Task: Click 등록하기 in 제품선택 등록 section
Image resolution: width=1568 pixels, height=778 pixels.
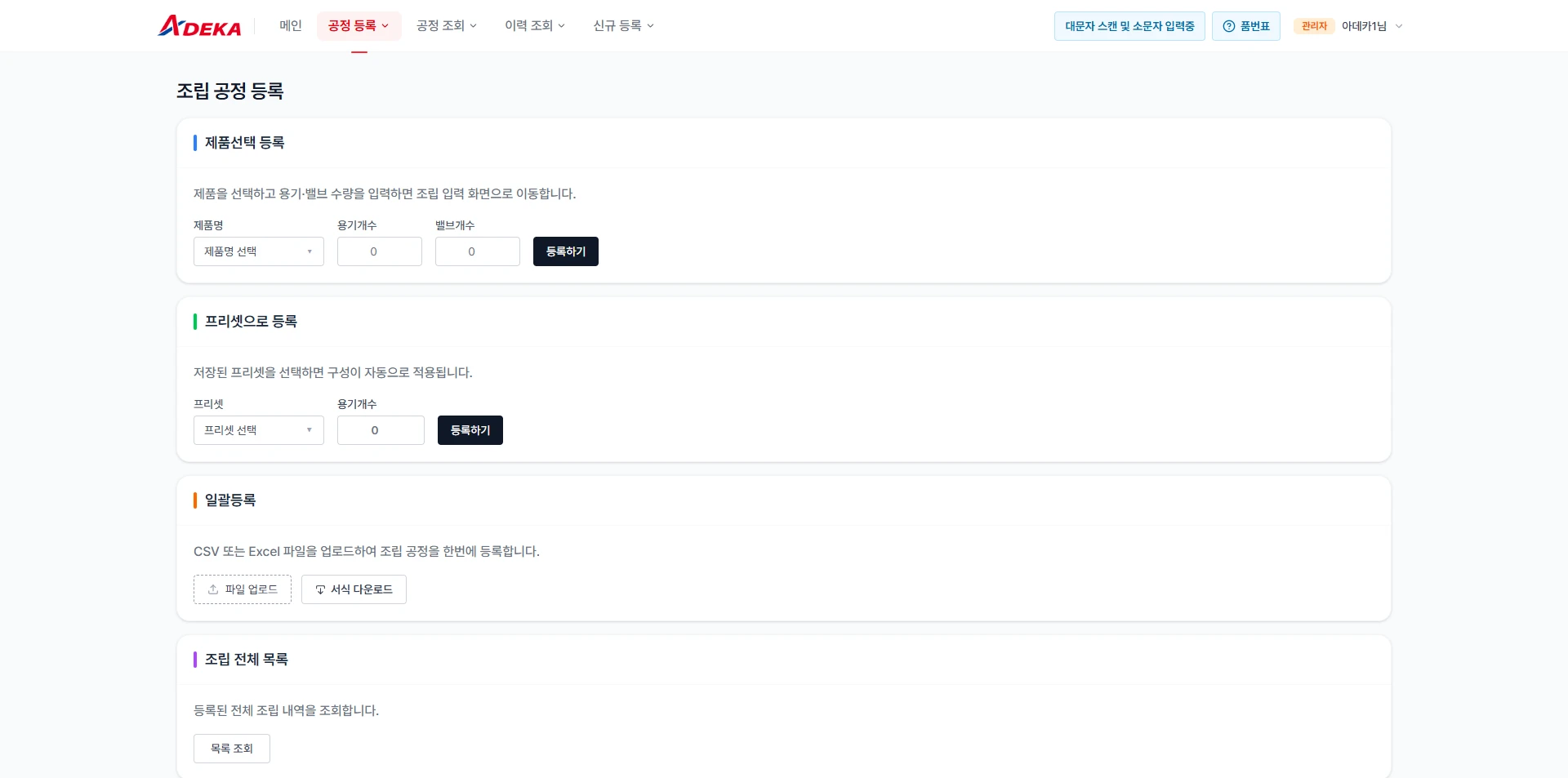Action: point(566,251)
